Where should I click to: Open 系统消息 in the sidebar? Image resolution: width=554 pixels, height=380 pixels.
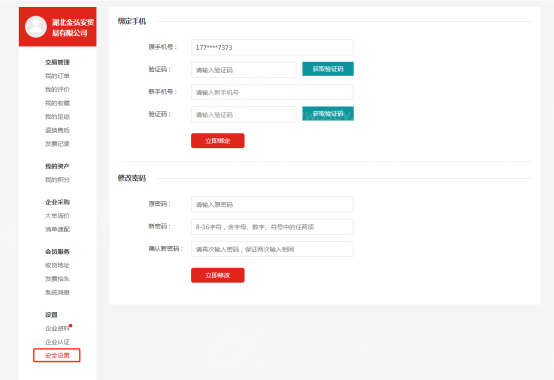pos(57,292)
